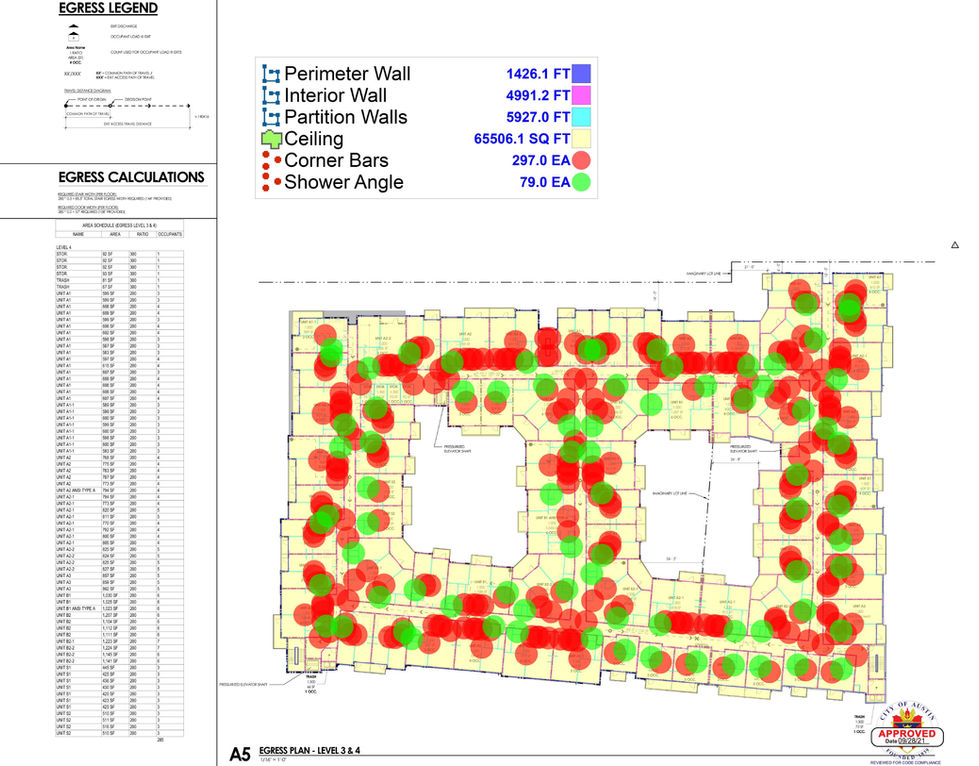Viewport: 979px width, 766px height.
Task: Click the Perimeter Wall legend label
Action: 347,74
